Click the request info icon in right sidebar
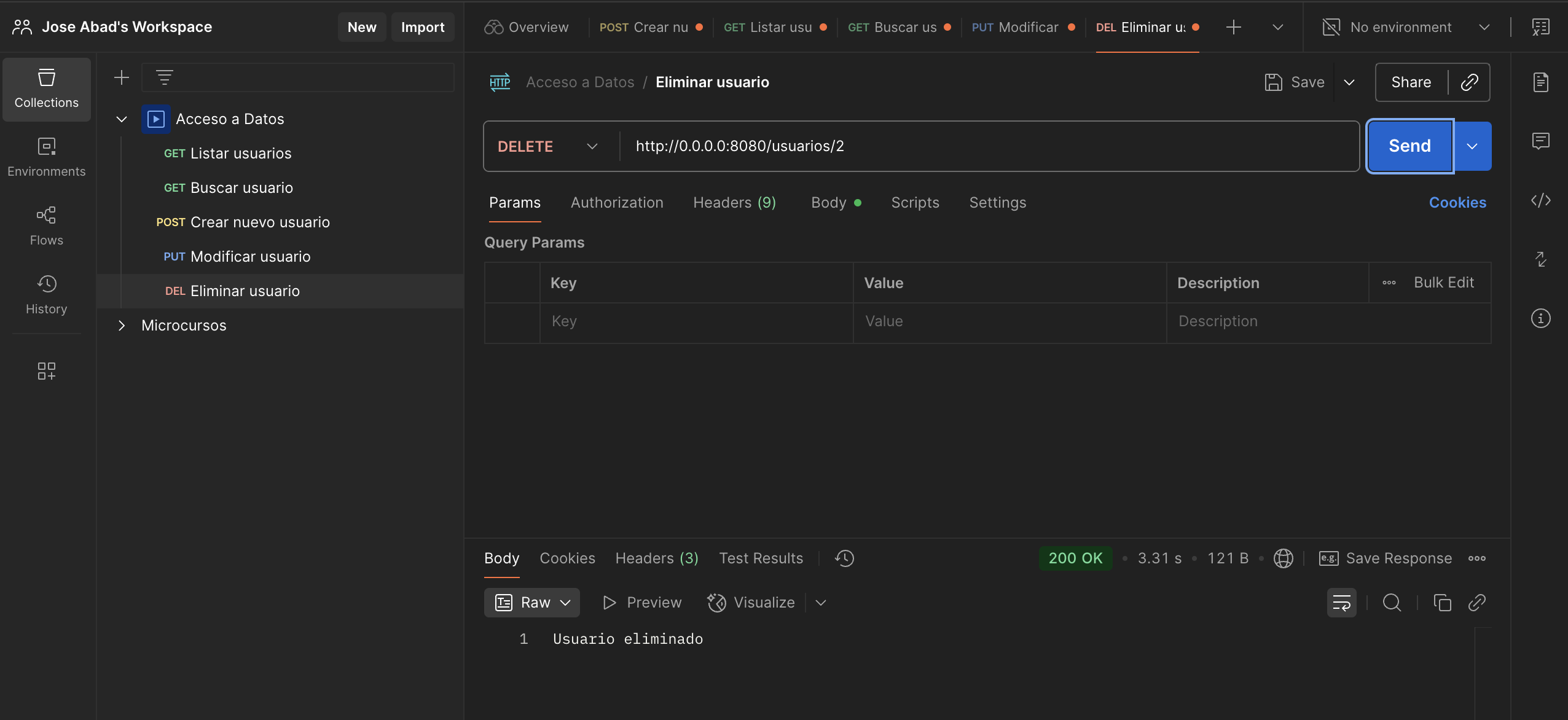The width and height of the screenshot is (1568, 720). [1540, 318]
